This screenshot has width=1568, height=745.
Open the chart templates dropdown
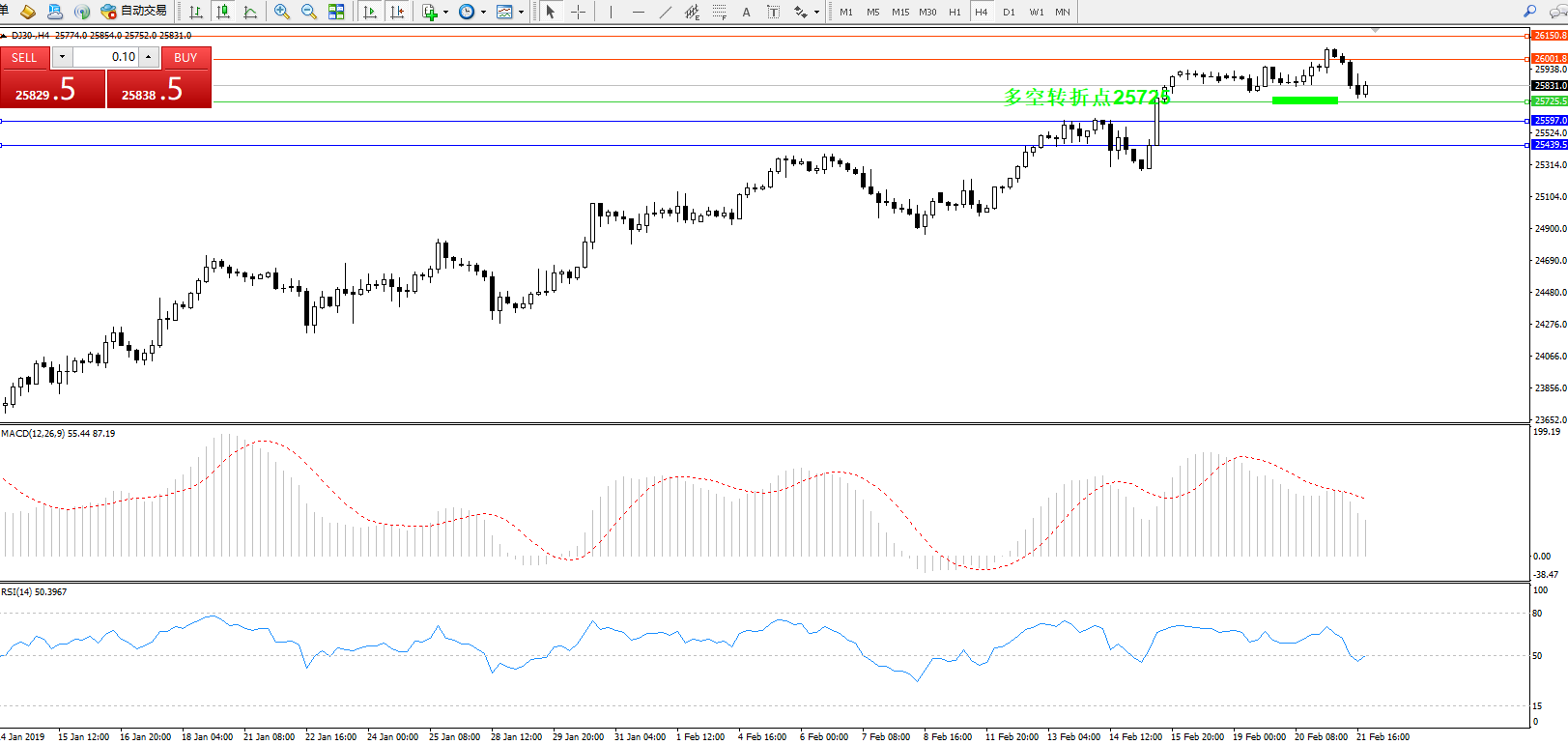(x=521, y=12)
